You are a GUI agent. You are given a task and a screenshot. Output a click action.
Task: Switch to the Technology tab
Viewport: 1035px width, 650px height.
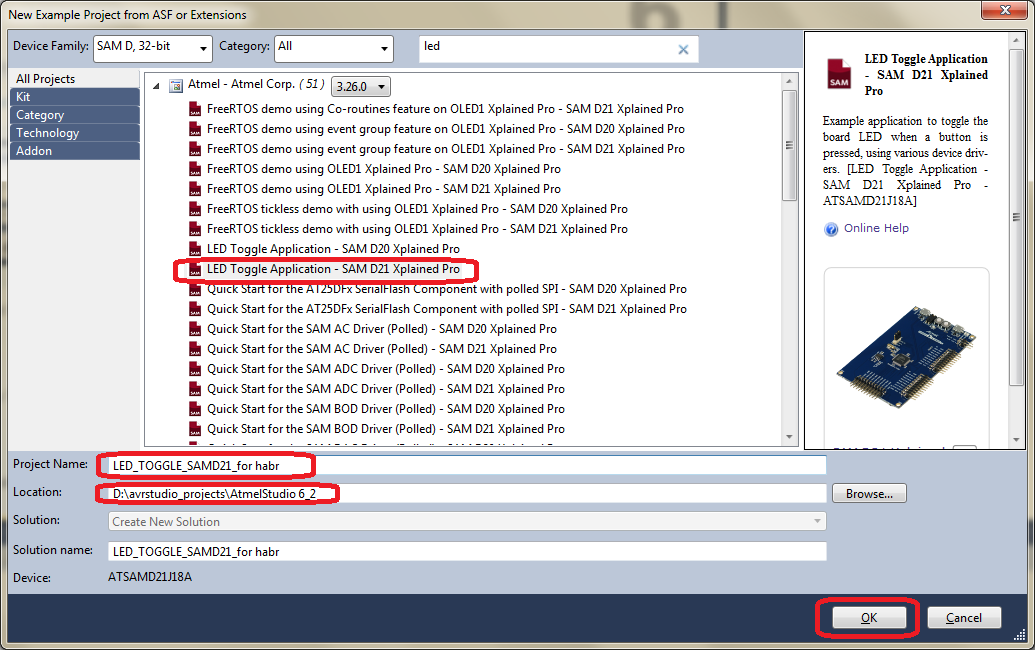[x=75, y=133]
